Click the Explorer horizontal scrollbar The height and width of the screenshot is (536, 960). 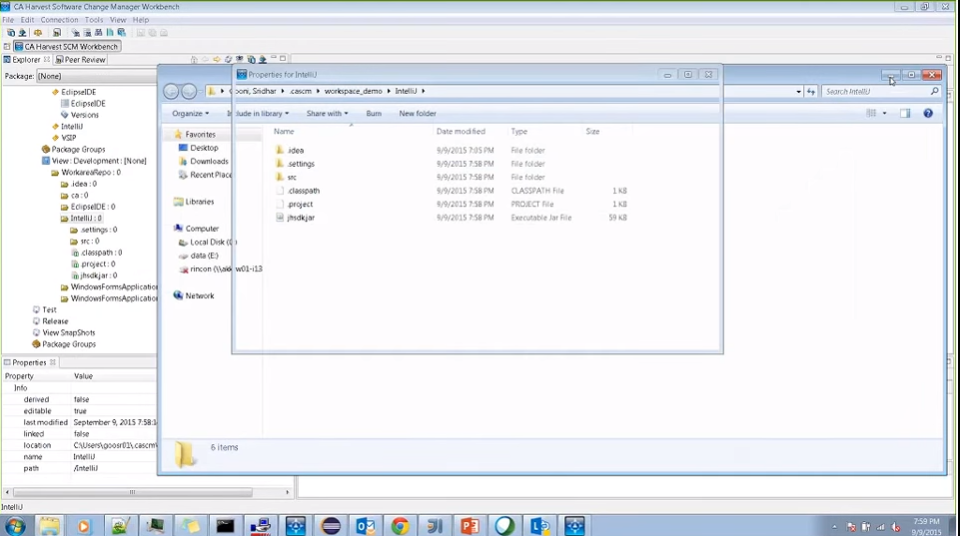(133, 492)
